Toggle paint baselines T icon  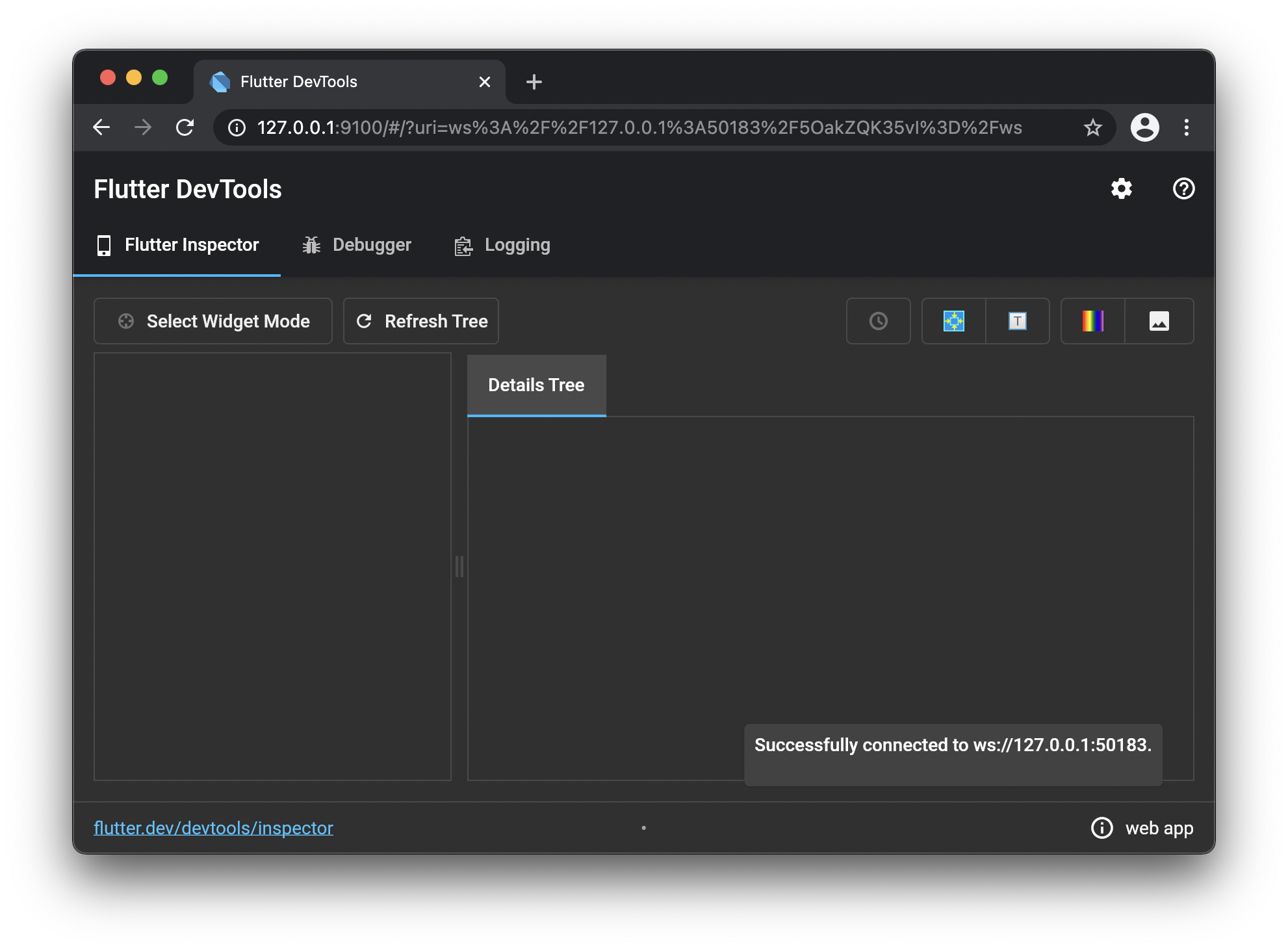tap(1017, 321)
